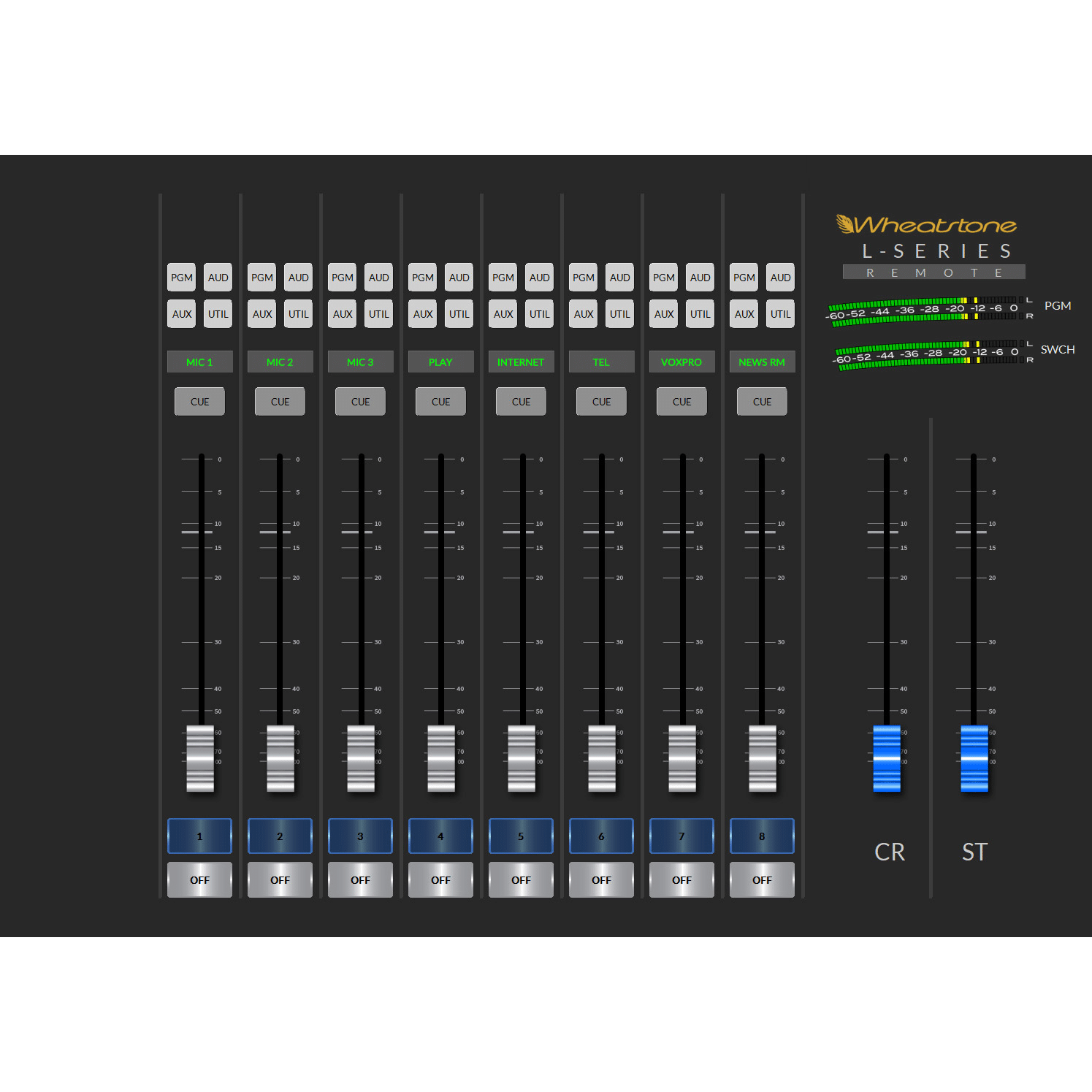Image resolution: width=1092 pixels, height=1092 pixels.
Task: Toggle AUX on the TEL channel
Action: [x=584, y=314]
